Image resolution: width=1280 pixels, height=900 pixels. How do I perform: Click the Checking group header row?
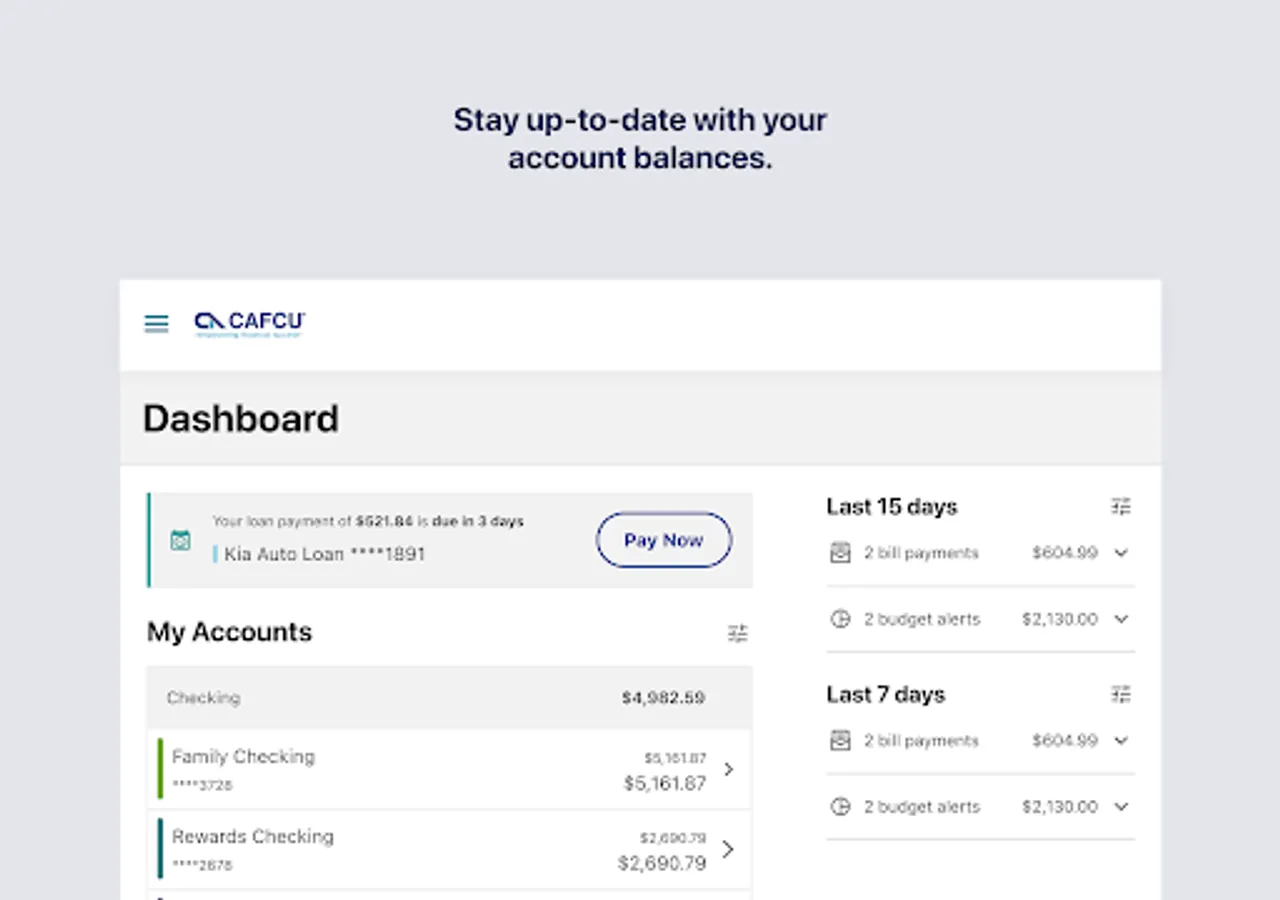pyautogui.click(x=449, y=698)
